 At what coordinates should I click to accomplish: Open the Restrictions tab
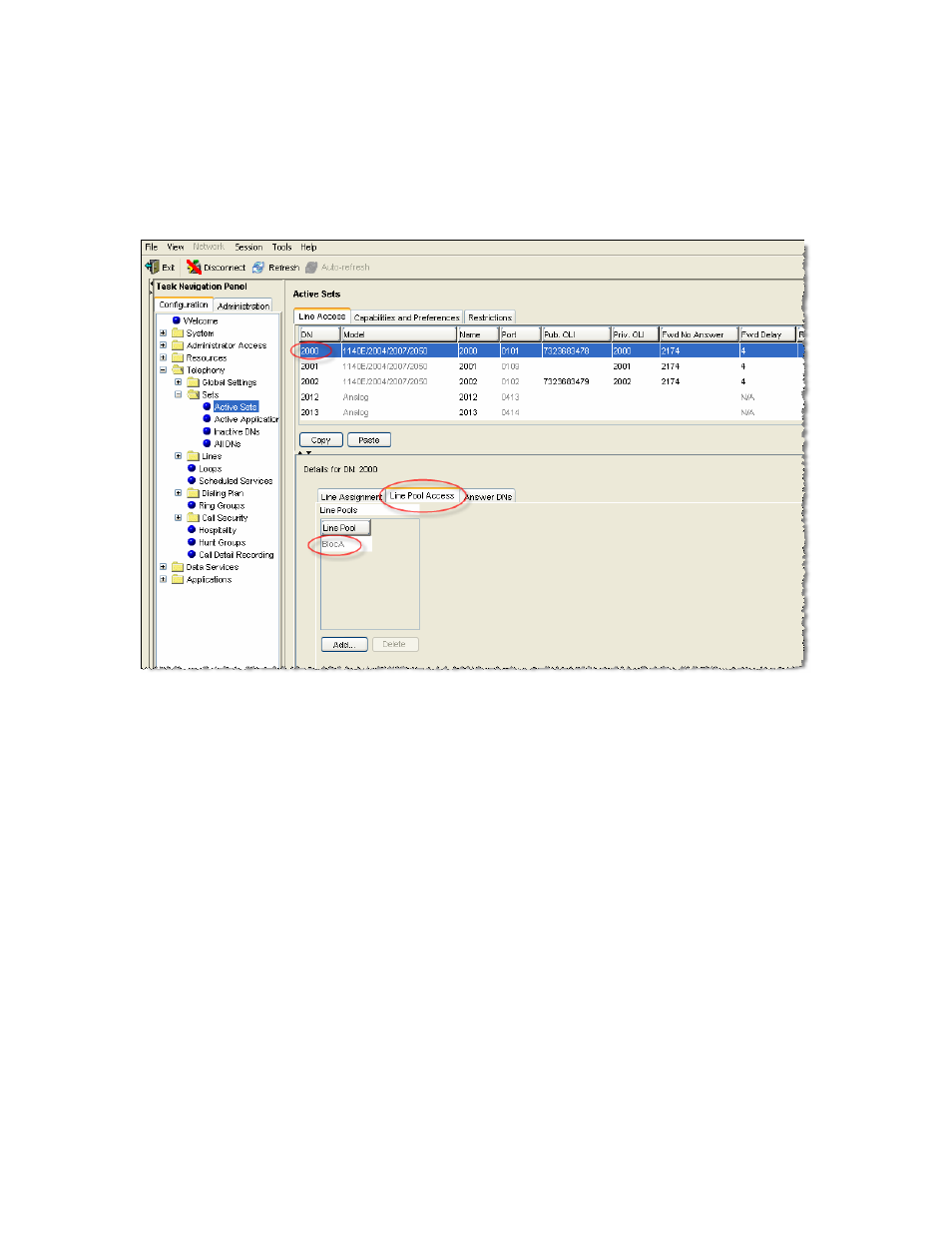click(x=490, y=317)
